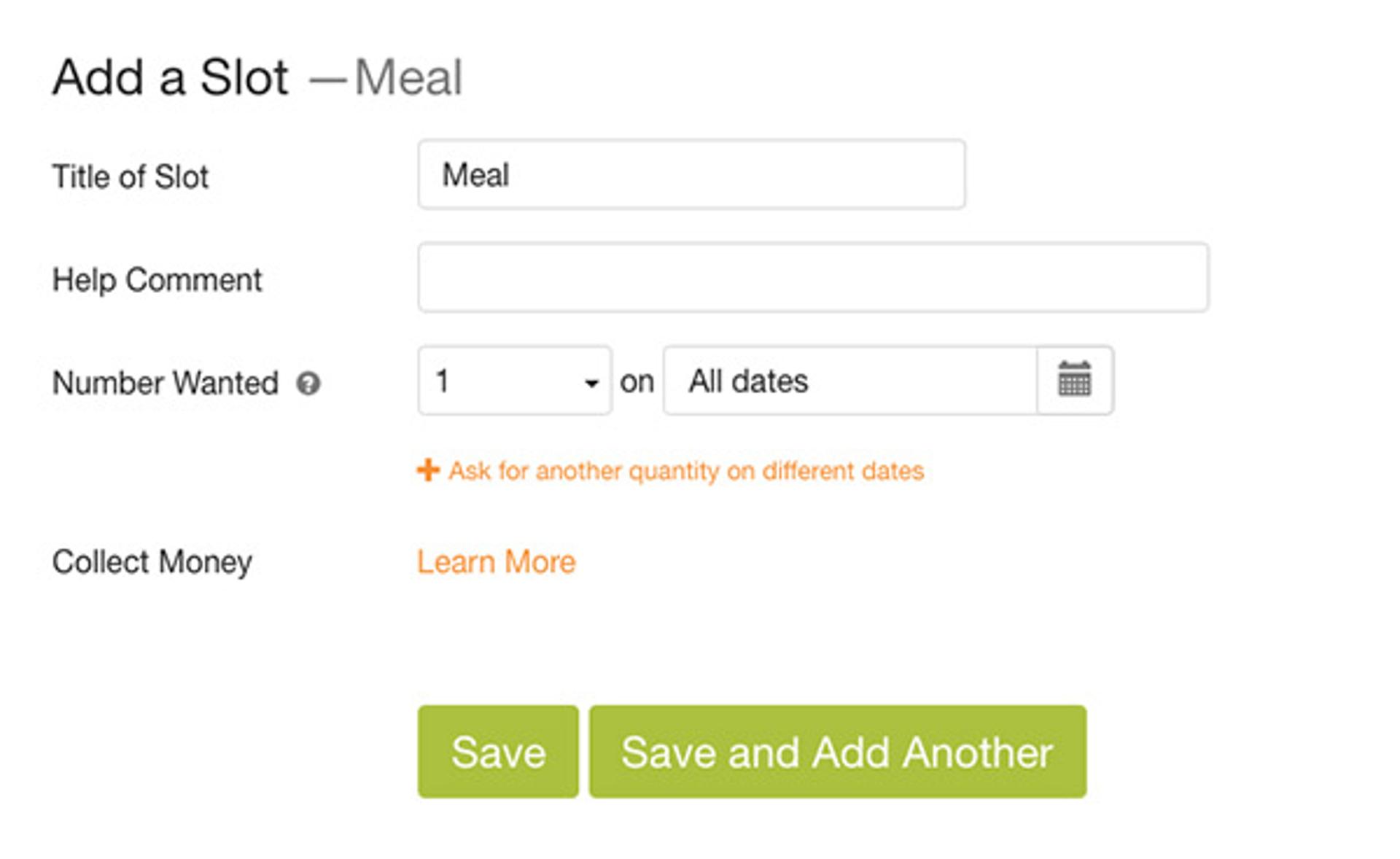Select the quantity value 1 box
This screenshot has height=859, width=1400.
pyautogui.click(x=515, y=381)
